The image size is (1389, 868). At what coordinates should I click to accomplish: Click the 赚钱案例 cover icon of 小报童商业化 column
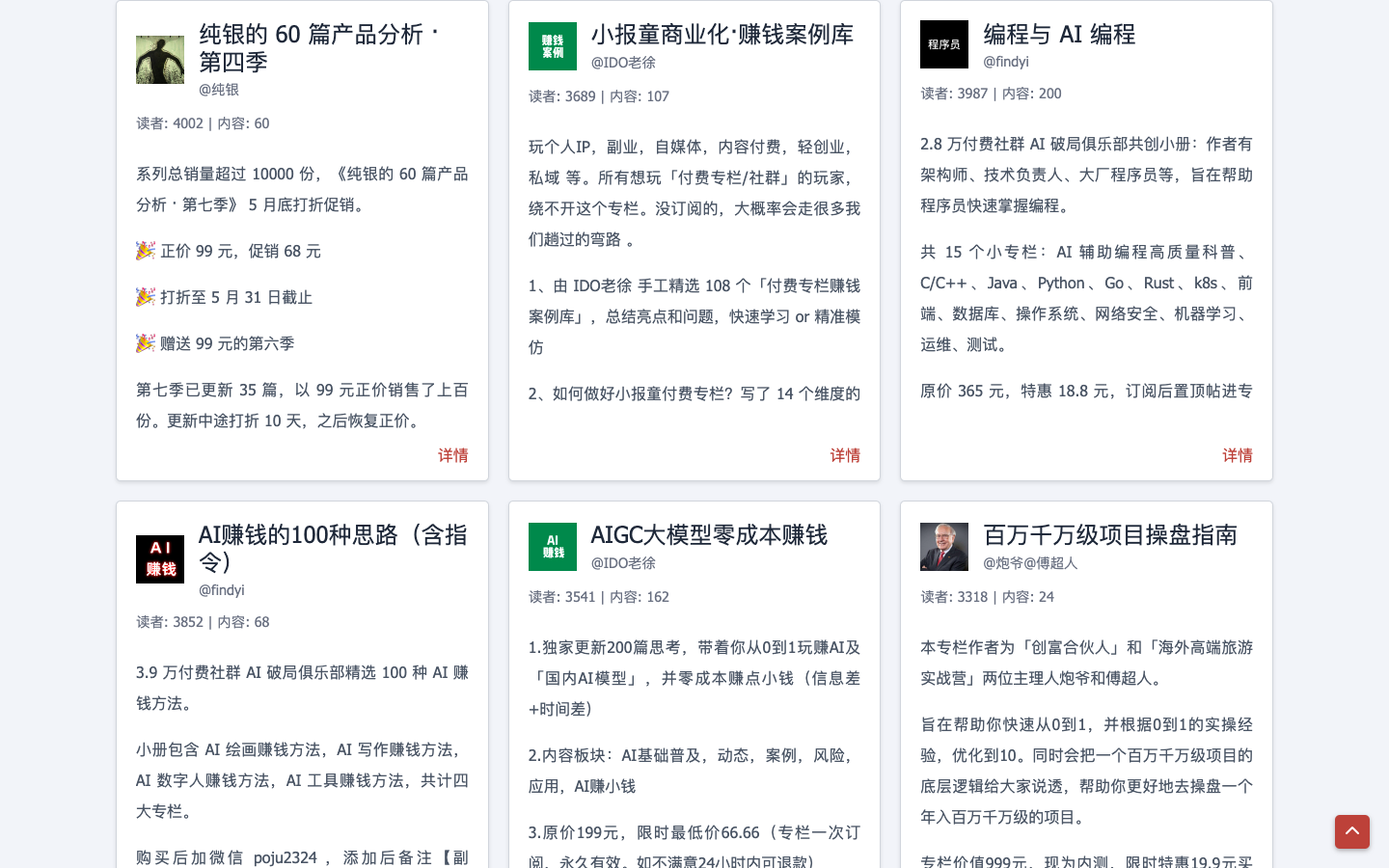click(552, 45)
